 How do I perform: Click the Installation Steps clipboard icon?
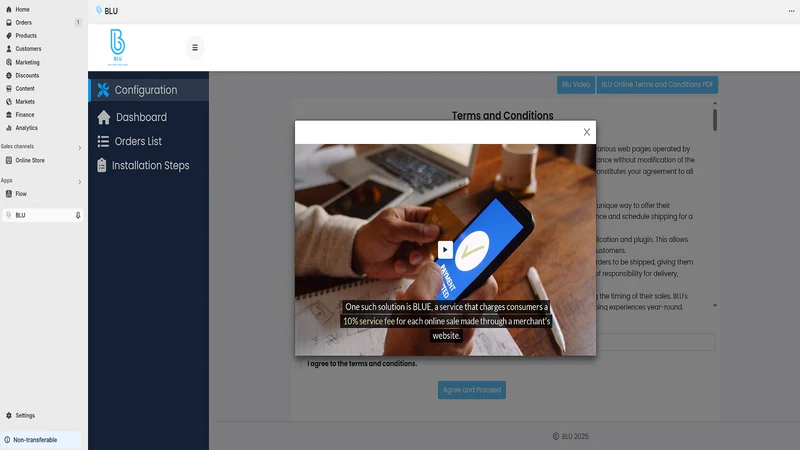[102, 165]
